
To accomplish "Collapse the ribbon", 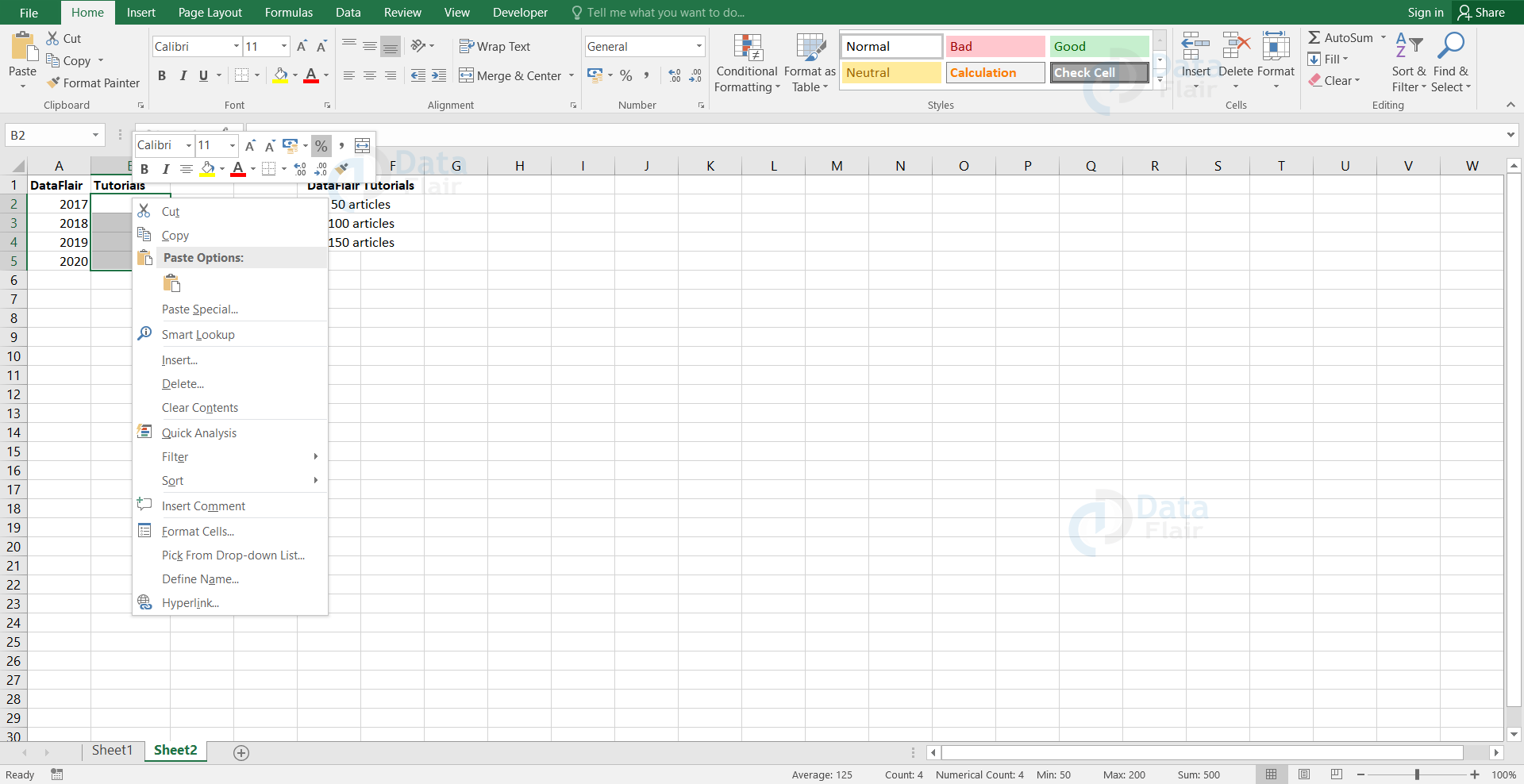I will (x=1511, y=105).
